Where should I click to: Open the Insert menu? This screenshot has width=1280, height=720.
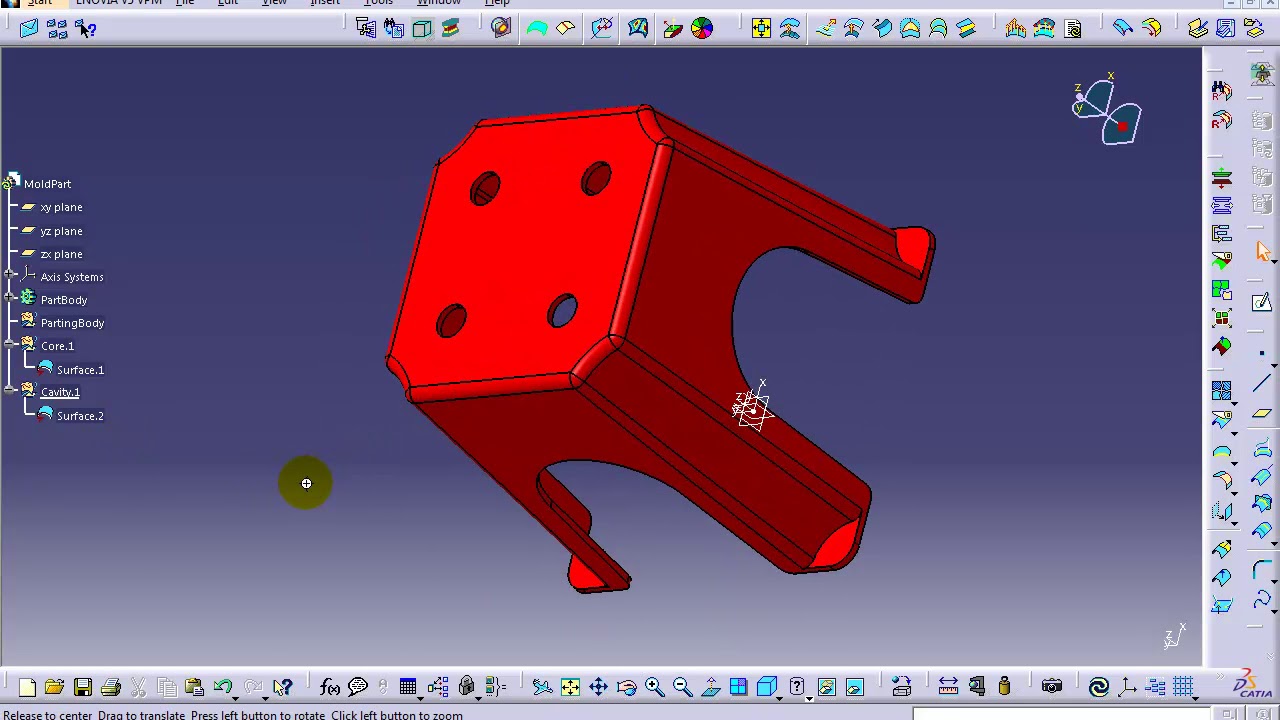pyautogui.click(x=325, y=3)
